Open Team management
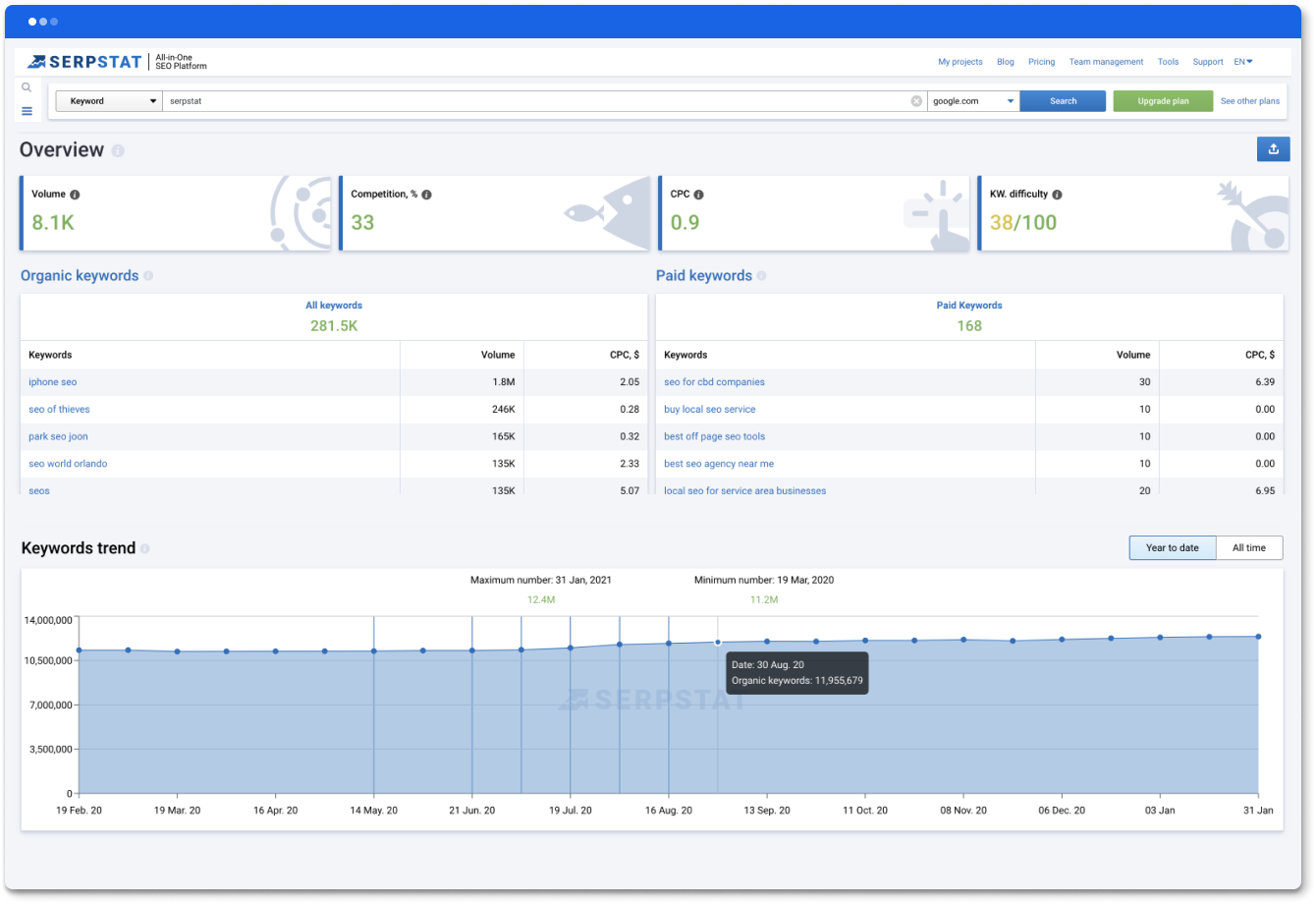This screenshot has height=904, width=1316. click(x=1106, y=62)
